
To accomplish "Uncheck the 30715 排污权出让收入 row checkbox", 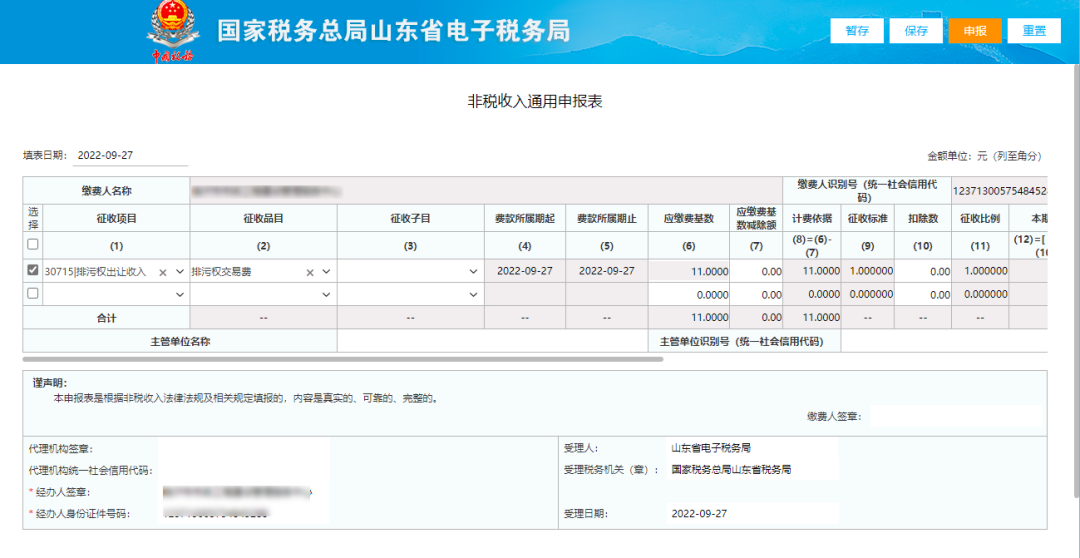I will coord(32,271).
